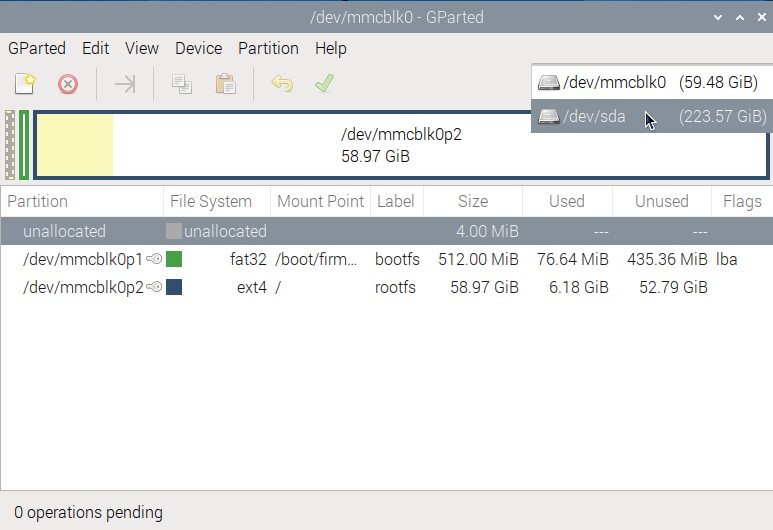This screenshot has height=530, width=773.
Task: Click the 512.00 MiB size value
Action: [478, 259]
